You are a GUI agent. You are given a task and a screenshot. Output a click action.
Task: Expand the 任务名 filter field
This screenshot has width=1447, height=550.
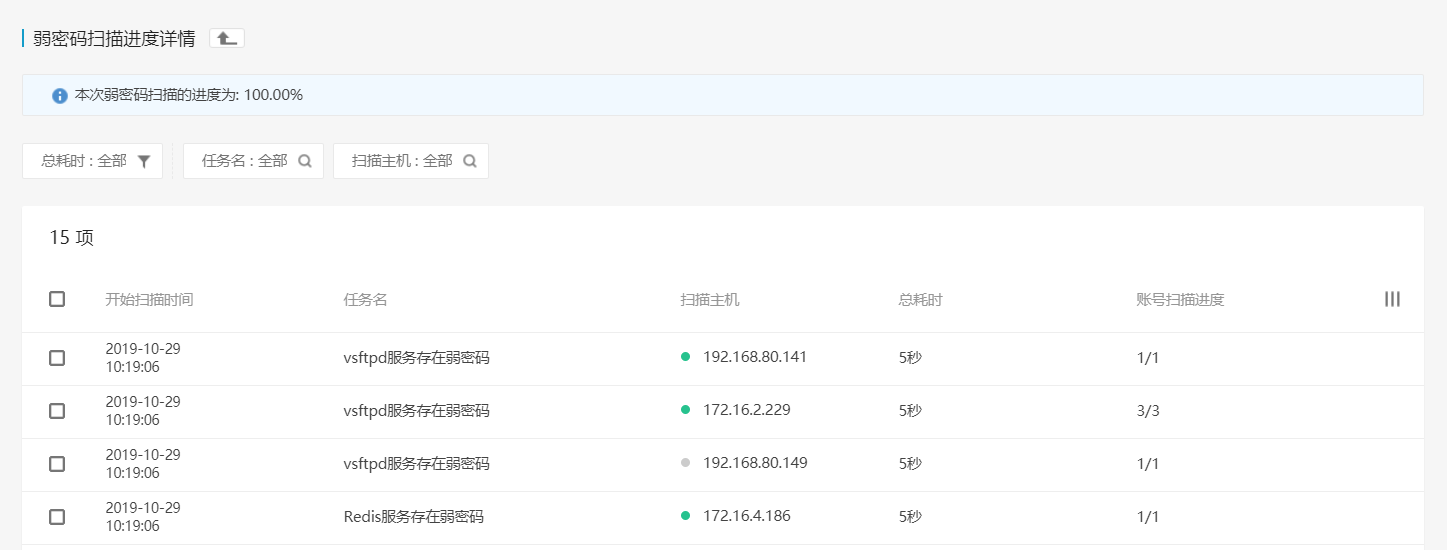tap(244, 161)
